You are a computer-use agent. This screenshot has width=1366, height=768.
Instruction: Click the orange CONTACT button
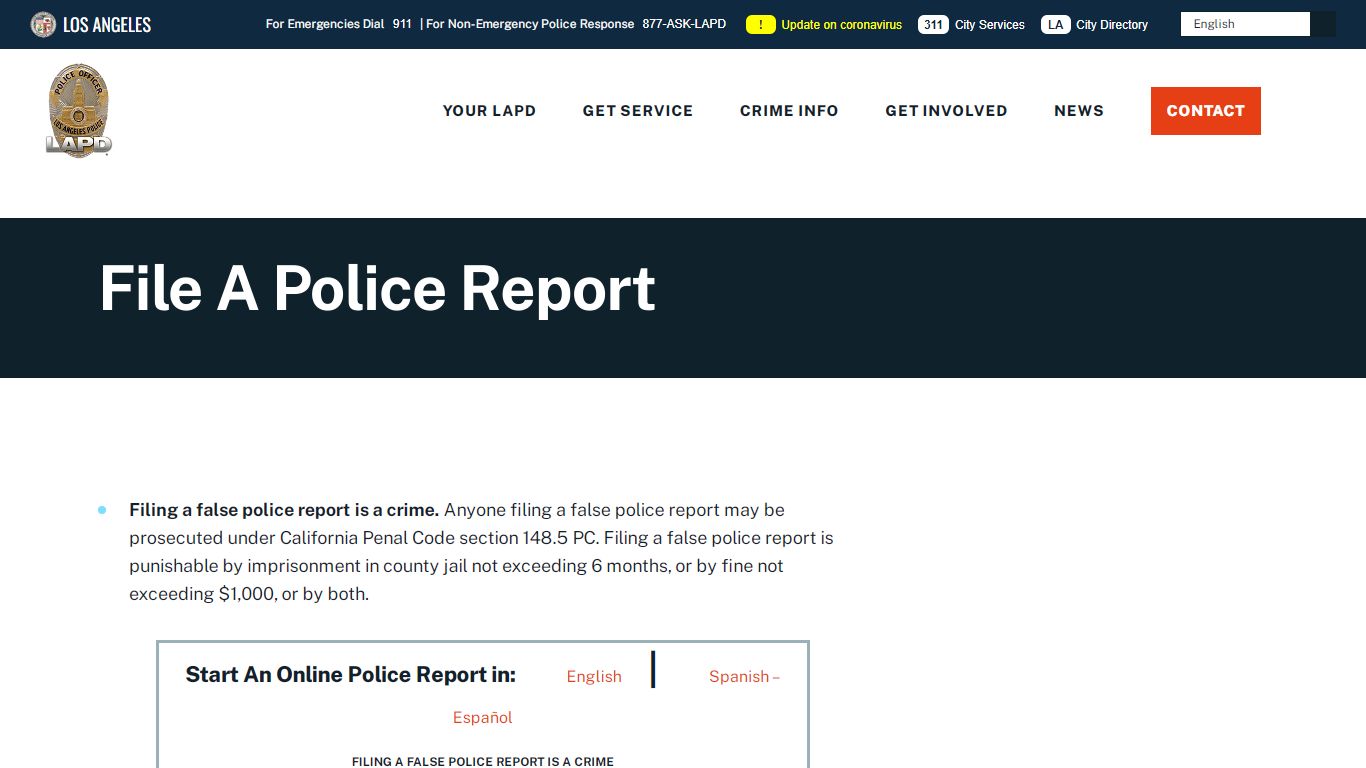[1206, 111]
